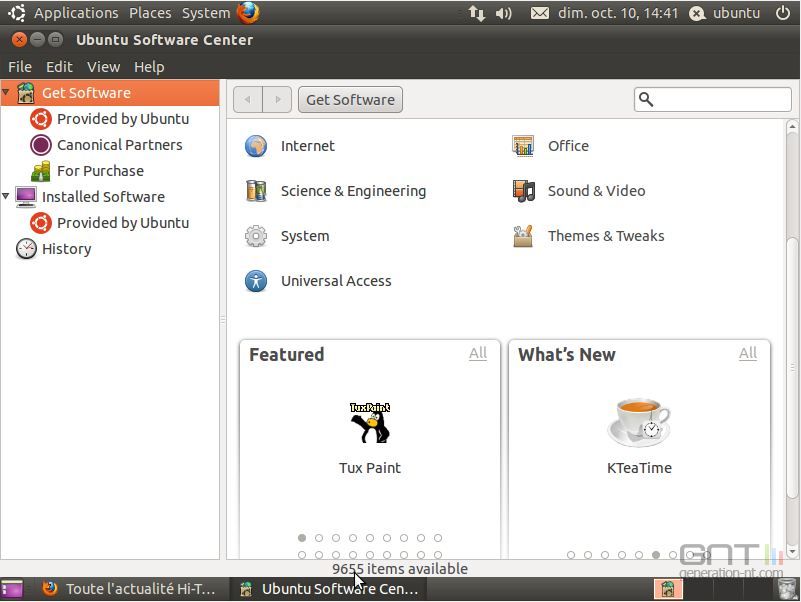
Task: Click the Get Software sidebar icon
Action: tap(26, 93)
